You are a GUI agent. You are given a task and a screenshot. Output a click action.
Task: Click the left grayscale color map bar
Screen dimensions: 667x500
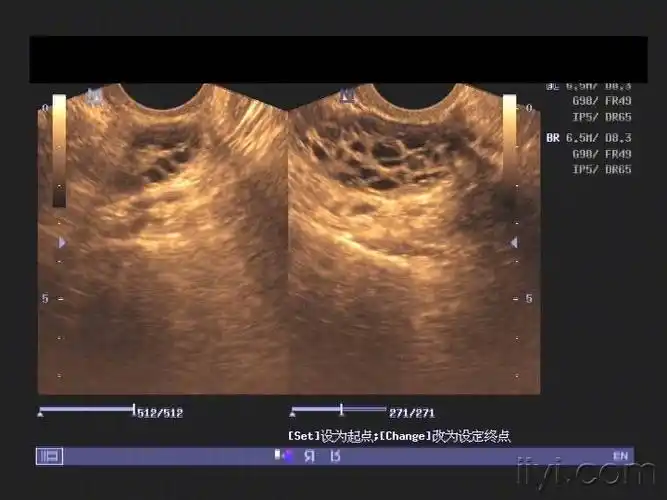click(59, 150)
